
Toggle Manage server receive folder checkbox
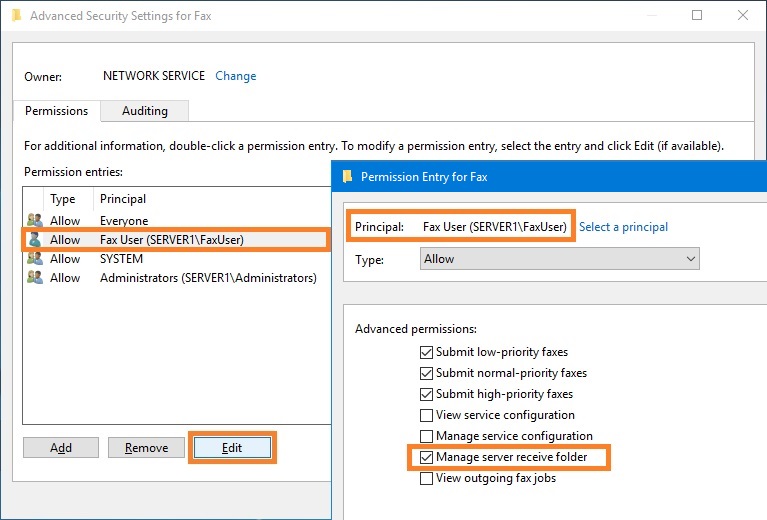point(427,457)
